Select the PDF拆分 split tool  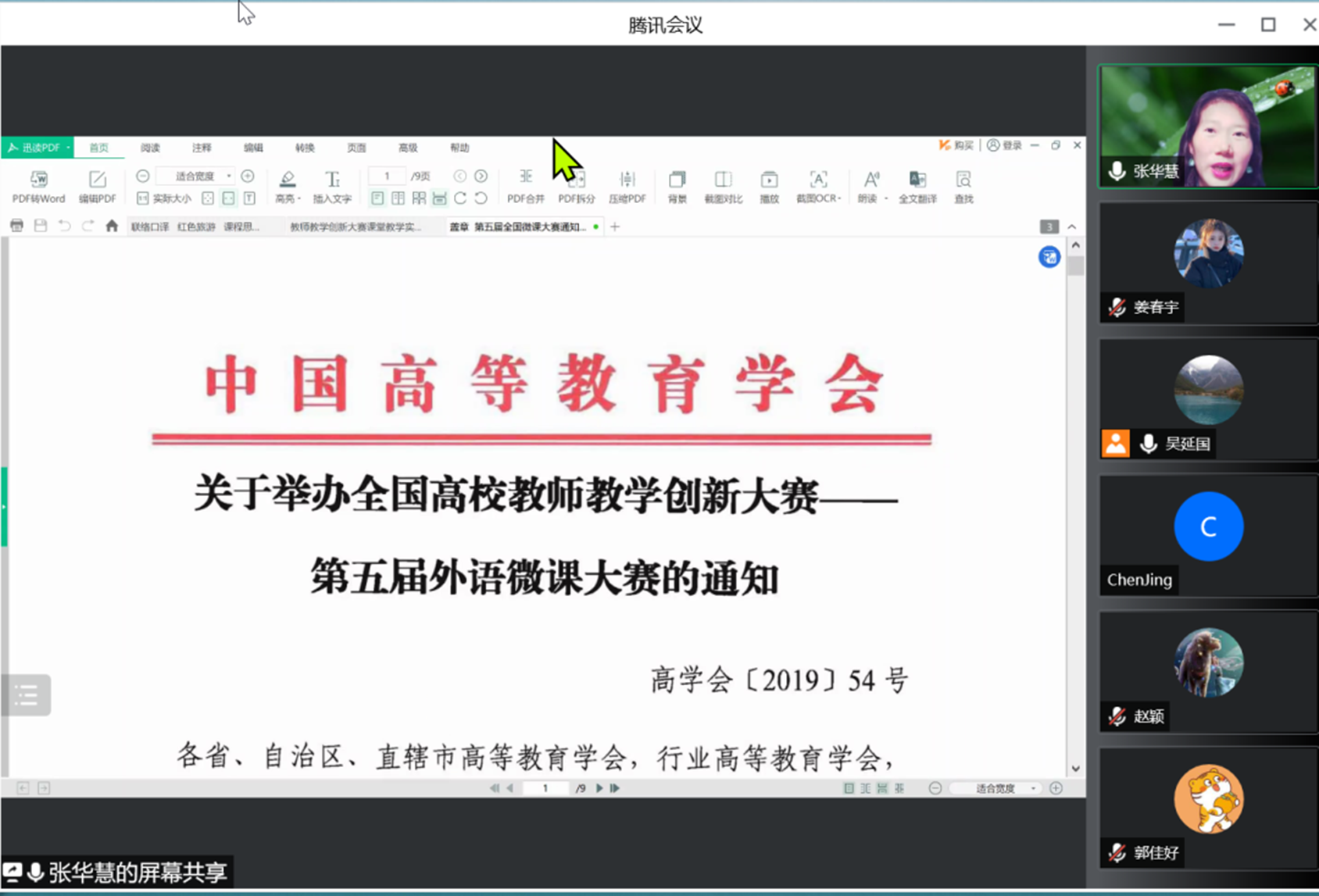coord(576,187)
